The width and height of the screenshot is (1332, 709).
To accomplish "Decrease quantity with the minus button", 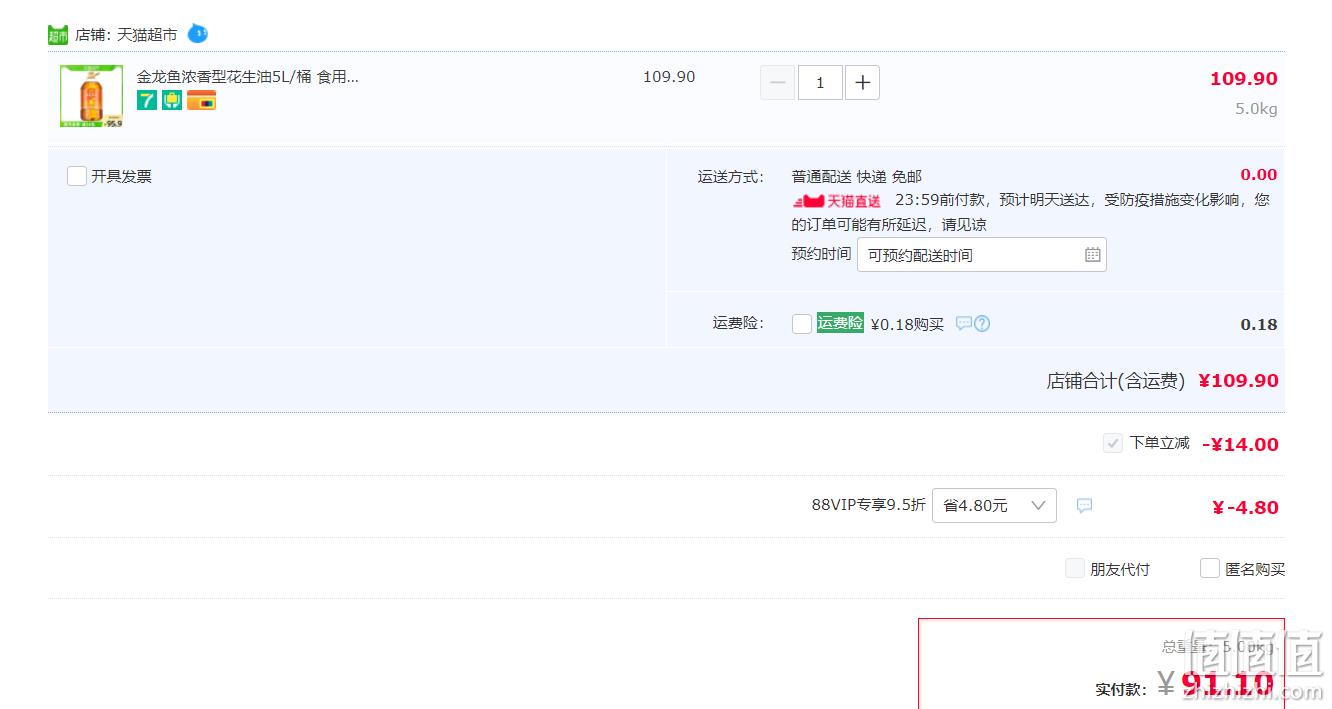I will point(778,82).
